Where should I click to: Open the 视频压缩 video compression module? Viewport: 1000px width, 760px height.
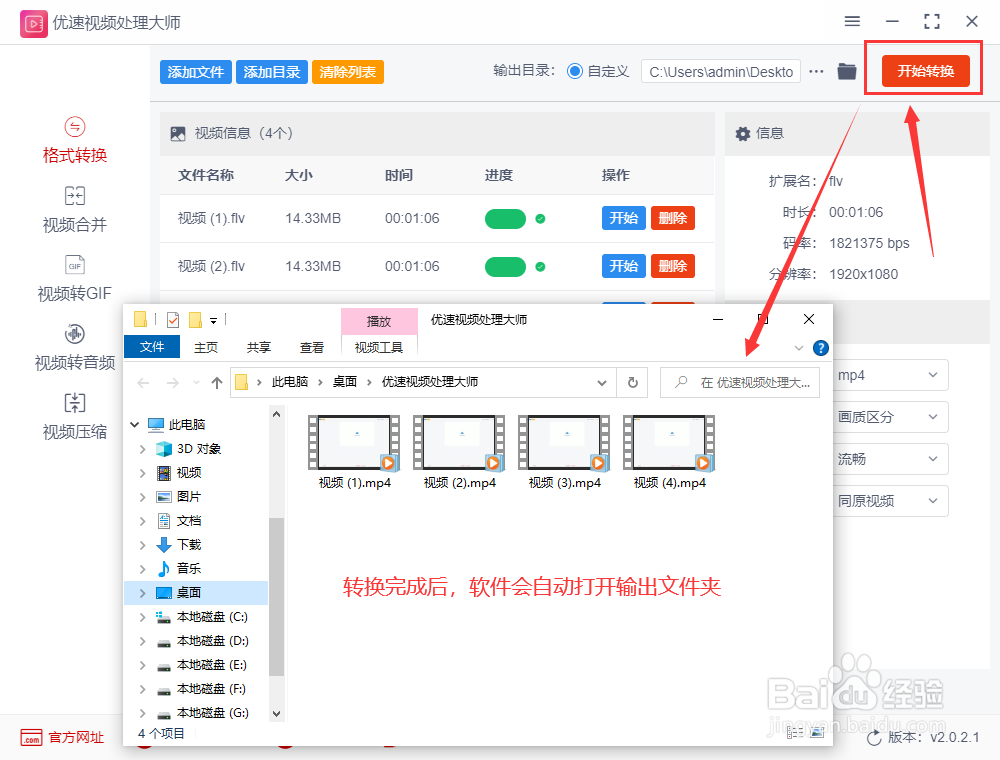(75, 418)
